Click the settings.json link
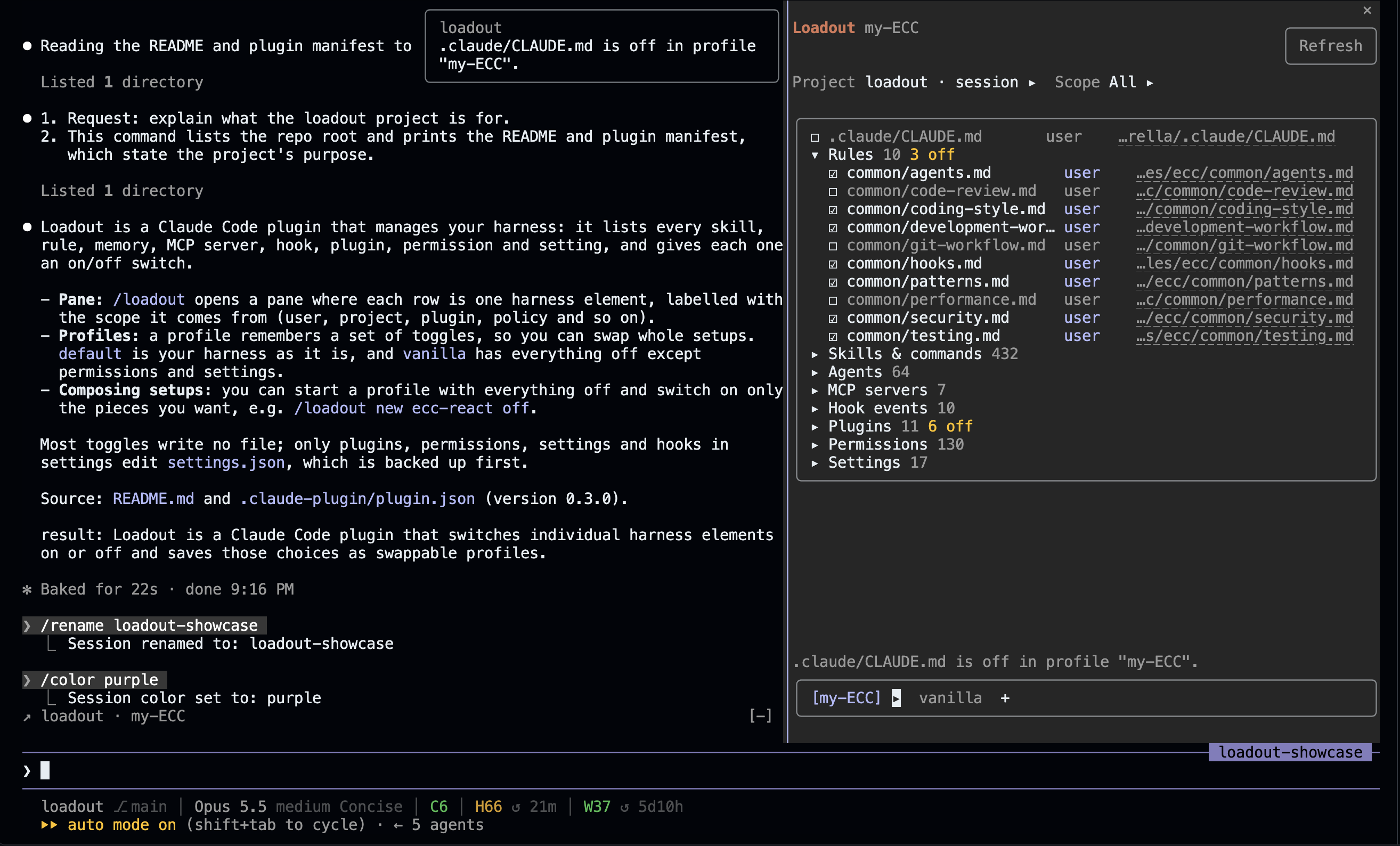The height and width of the screenshot is (846, 1400). [x=226, y=463]
